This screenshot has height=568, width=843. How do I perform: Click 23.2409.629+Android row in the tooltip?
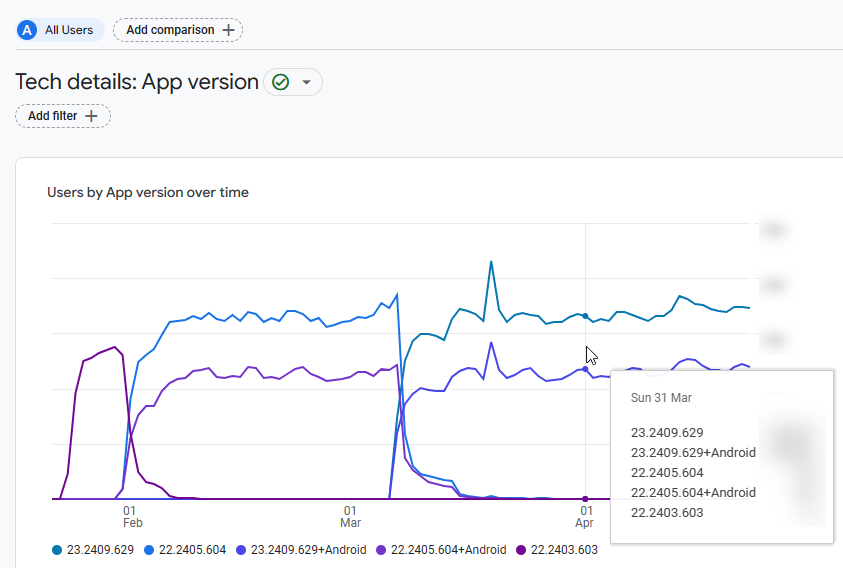coord(694,452)
